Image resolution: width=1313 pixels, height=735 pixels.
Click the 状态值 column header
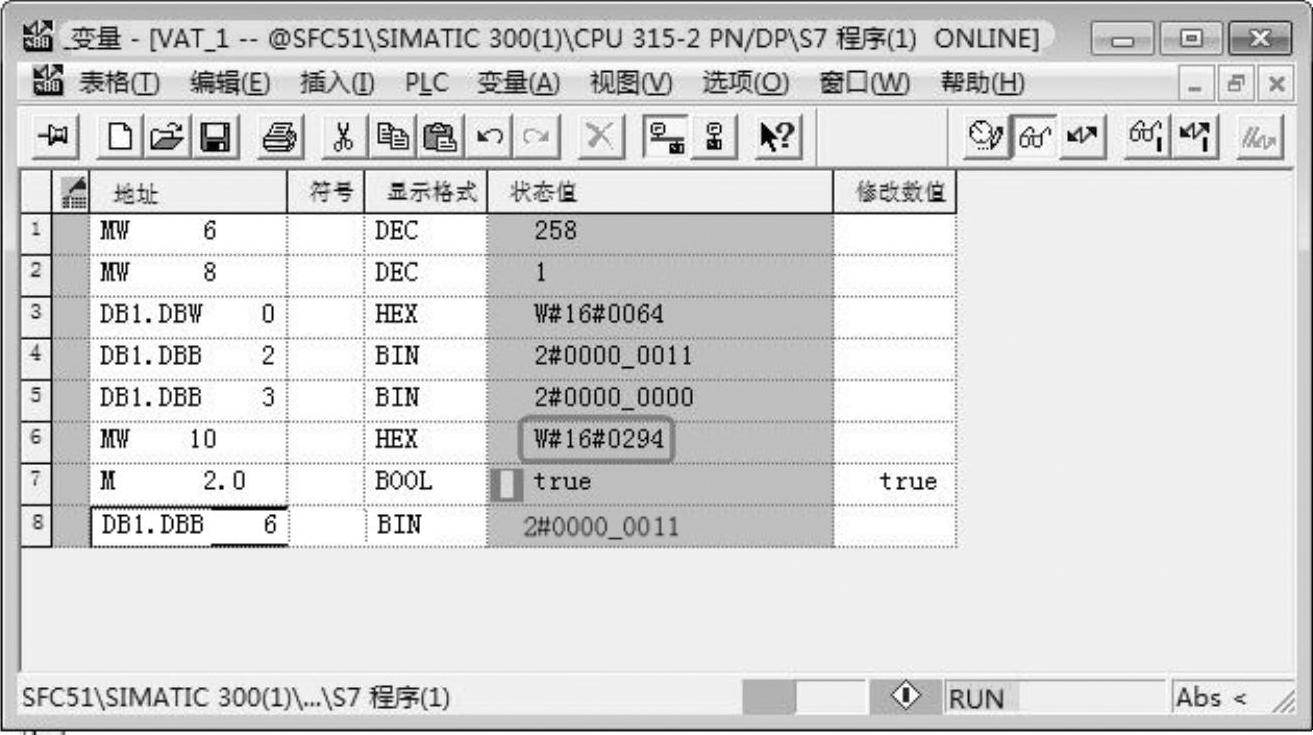point(660,190)
